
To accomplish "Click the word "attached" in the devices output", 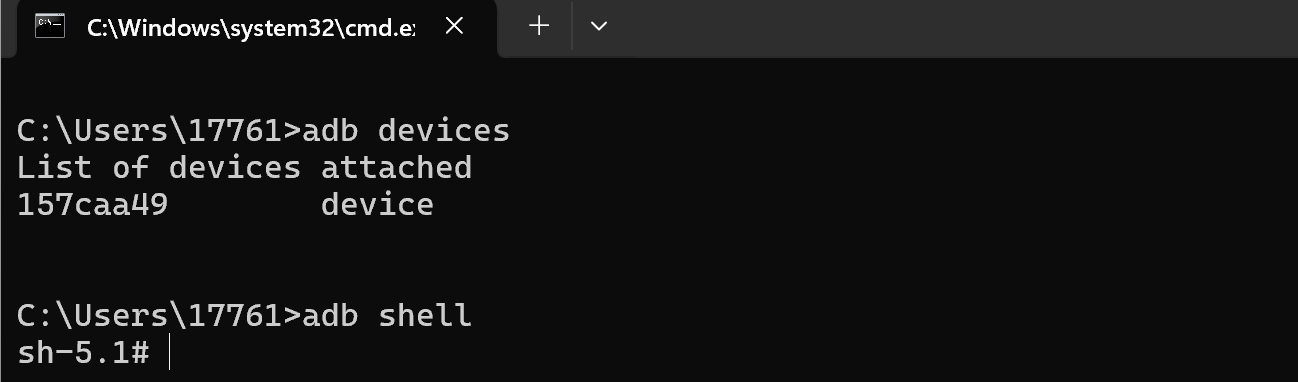I will pos(396,168).
